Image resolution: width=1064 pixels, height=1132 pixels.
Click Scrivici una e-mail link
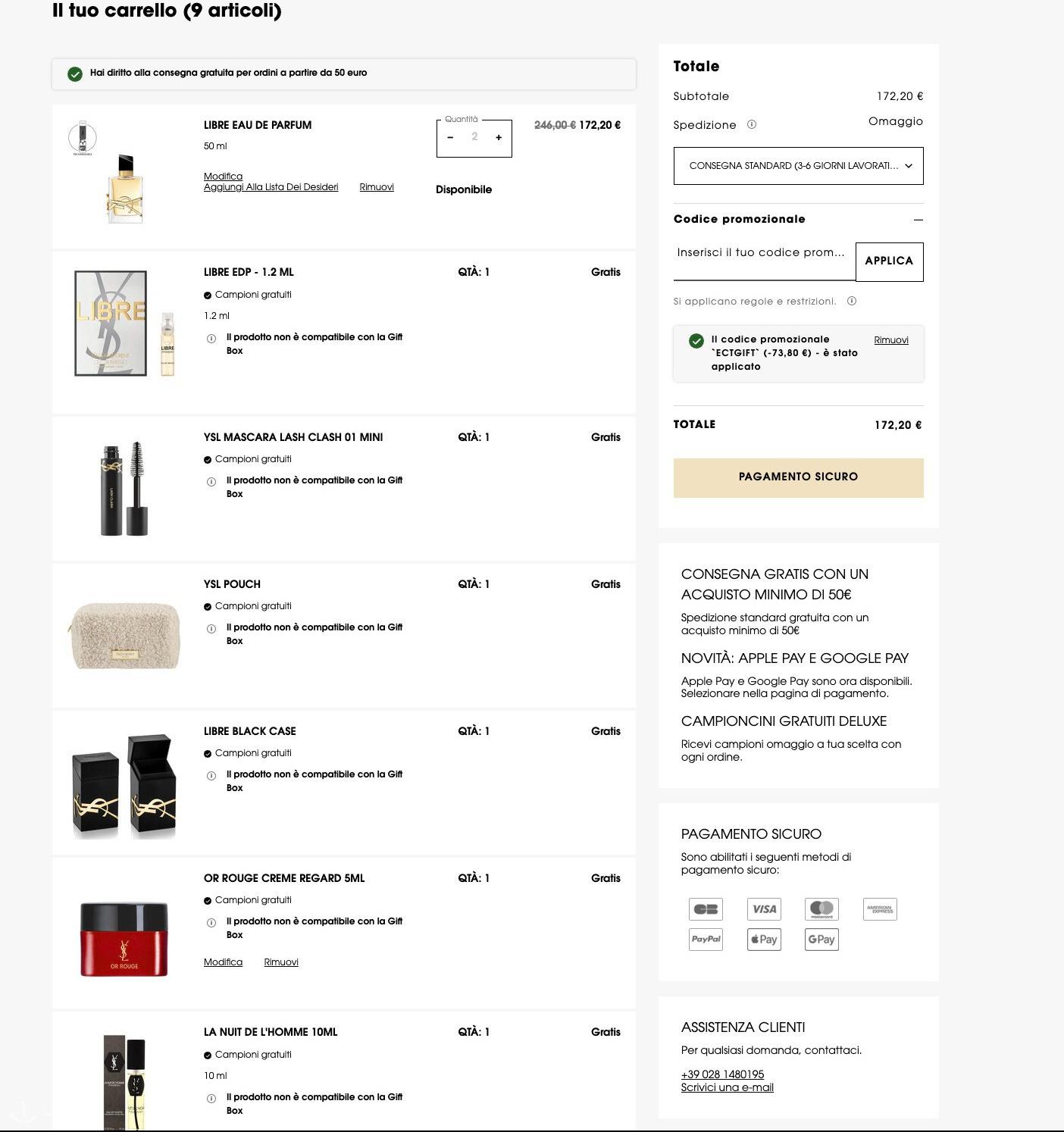click(727, 1087)
